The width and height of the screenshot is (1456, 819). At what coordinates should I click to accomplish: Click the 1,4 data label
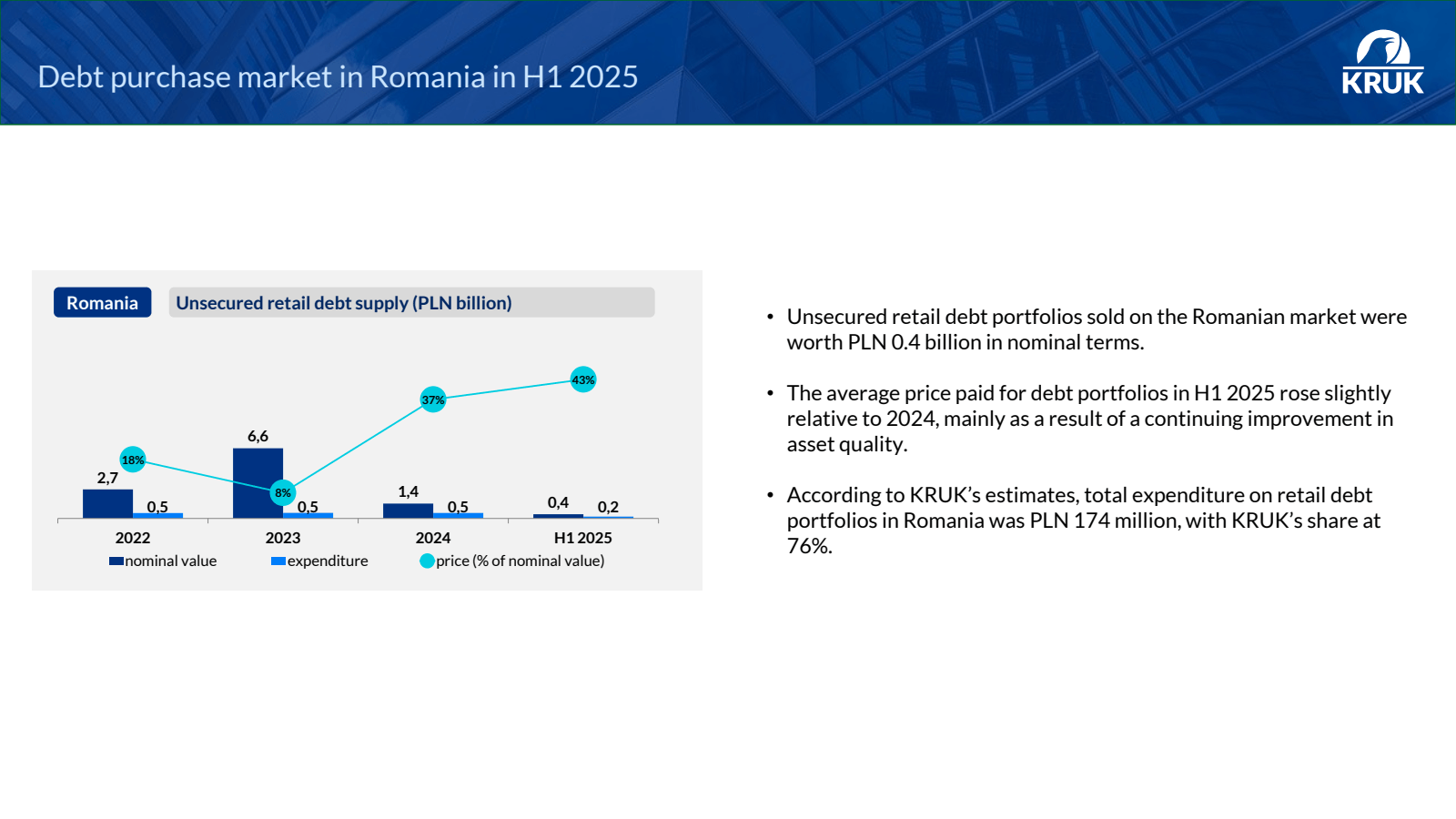click(x=408, y=491)
